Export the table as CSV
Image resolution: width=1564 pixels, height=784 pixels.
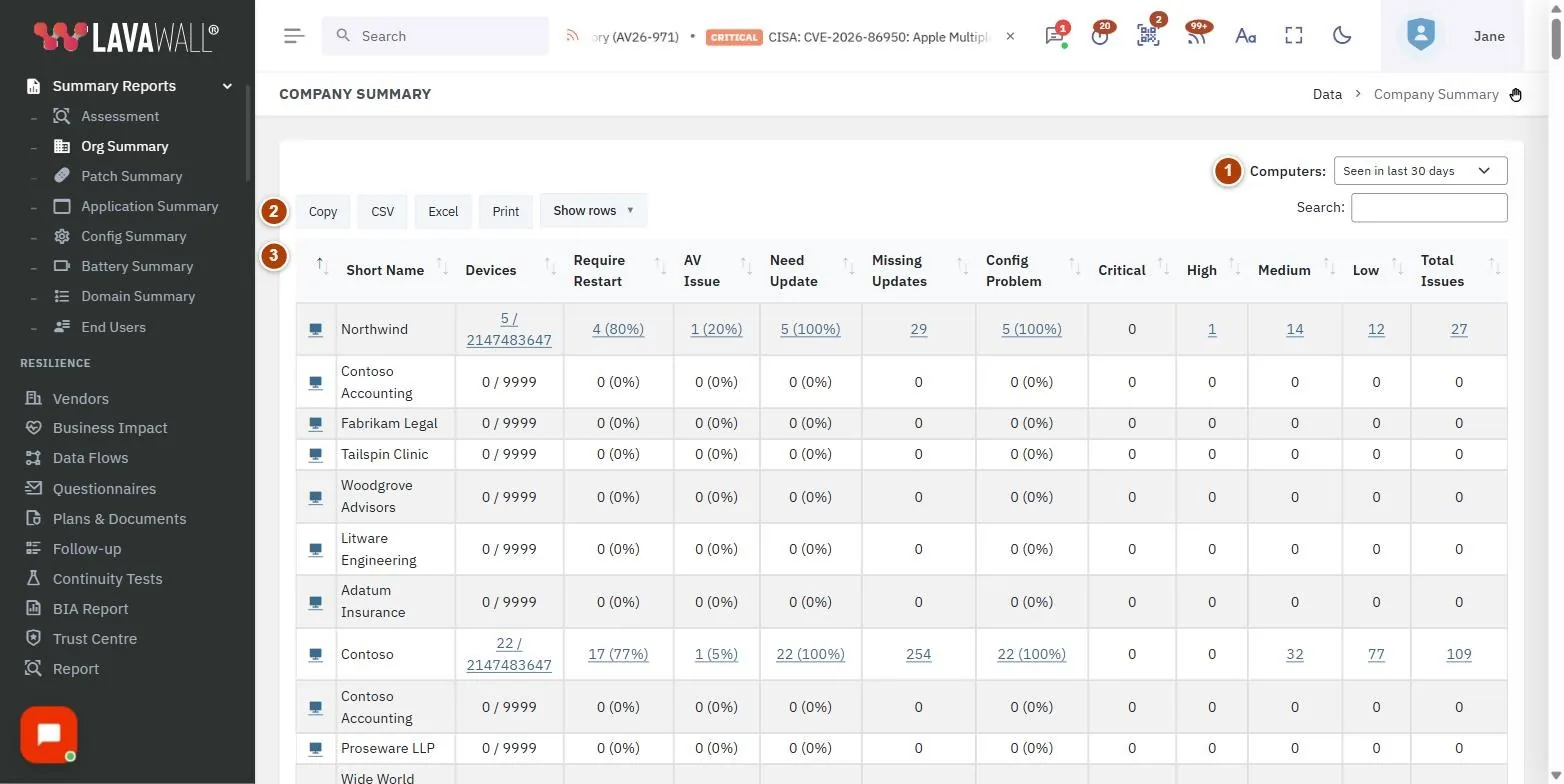coord(382,211)
